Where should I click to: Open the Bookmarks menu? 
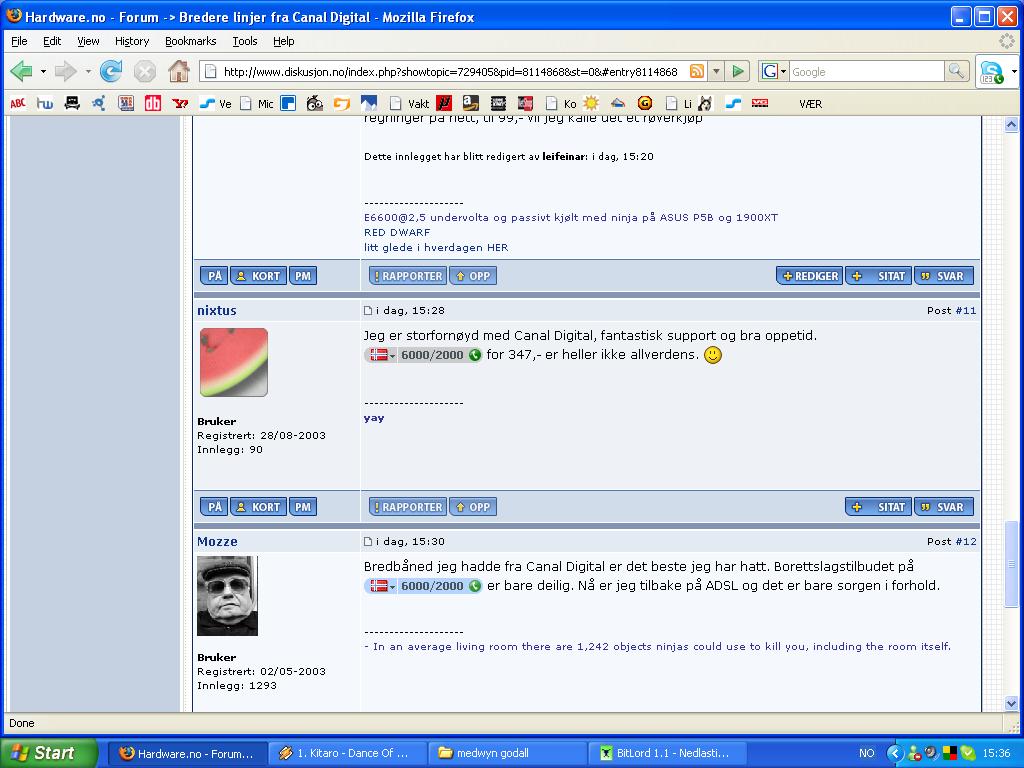click(x=190, y=41)
